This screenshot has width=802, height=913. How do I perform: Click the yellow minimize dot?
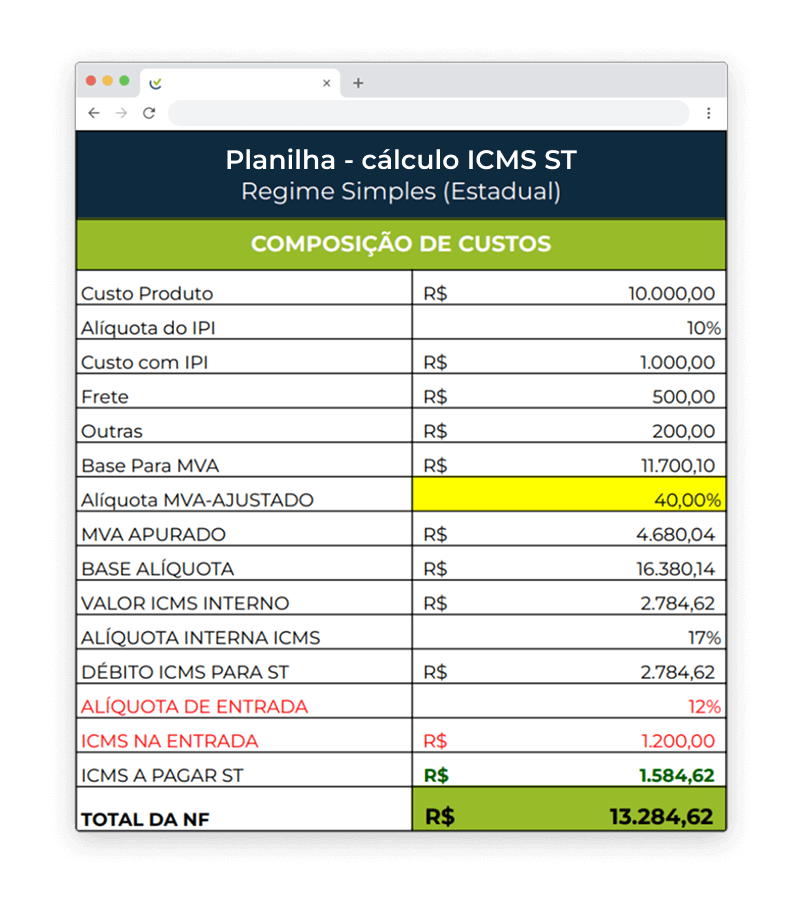point(107,80)
